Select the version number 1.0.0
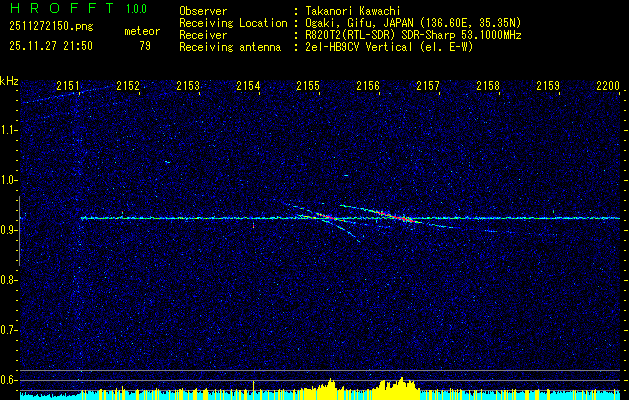 pos(136,9)
